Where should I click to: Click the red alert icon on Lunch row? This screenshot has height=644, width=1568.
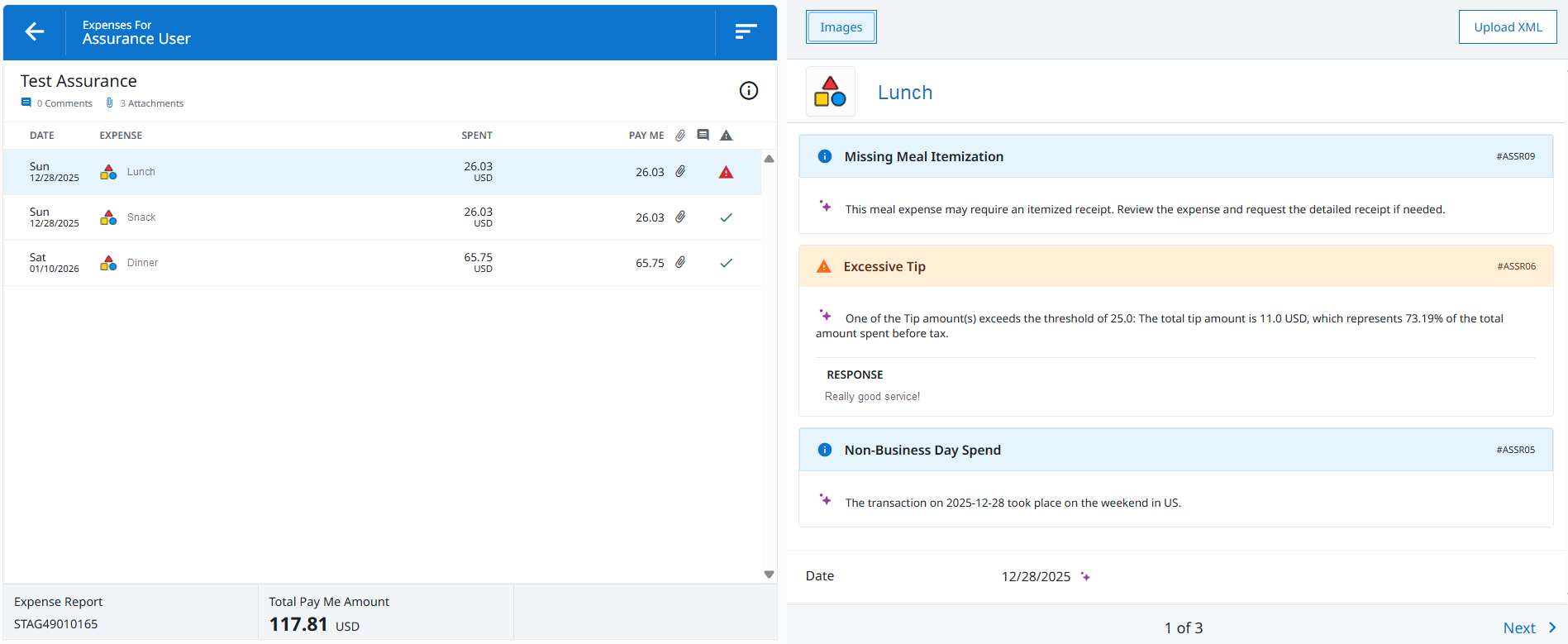coord(726,172)
